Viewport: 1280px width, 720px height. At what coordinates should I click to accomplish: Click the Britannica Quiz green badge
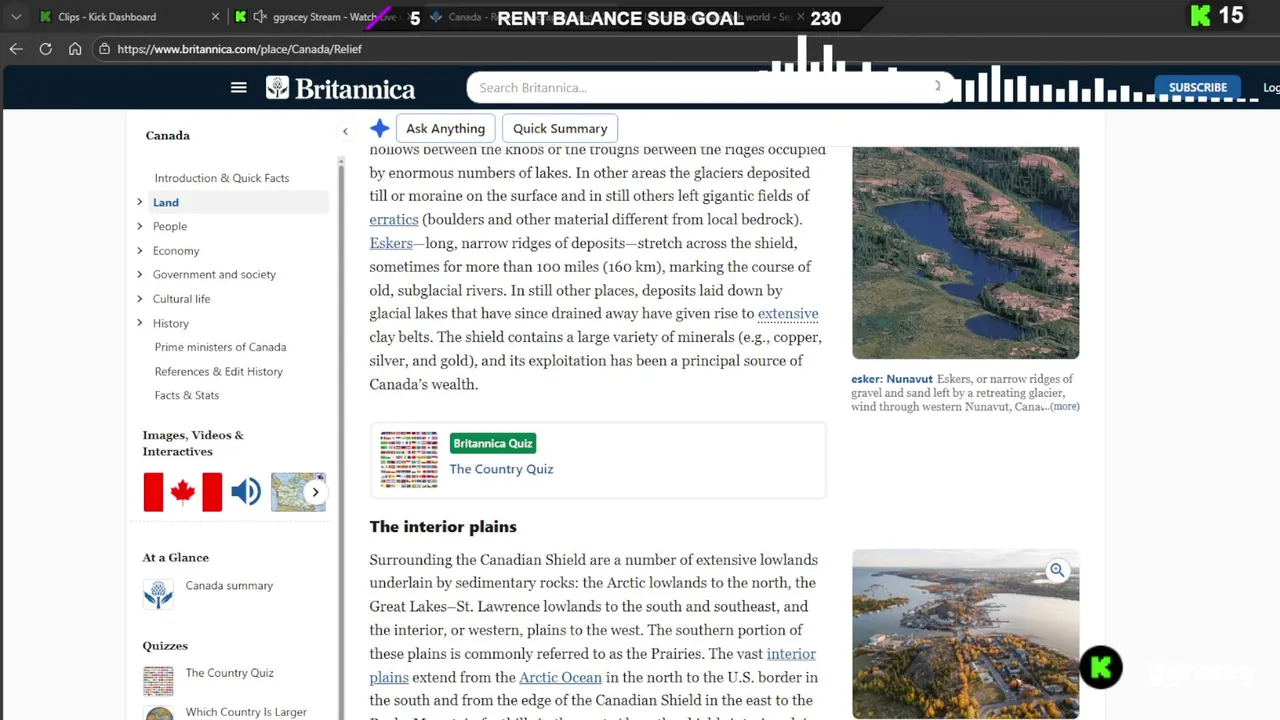tap(493, 443)
